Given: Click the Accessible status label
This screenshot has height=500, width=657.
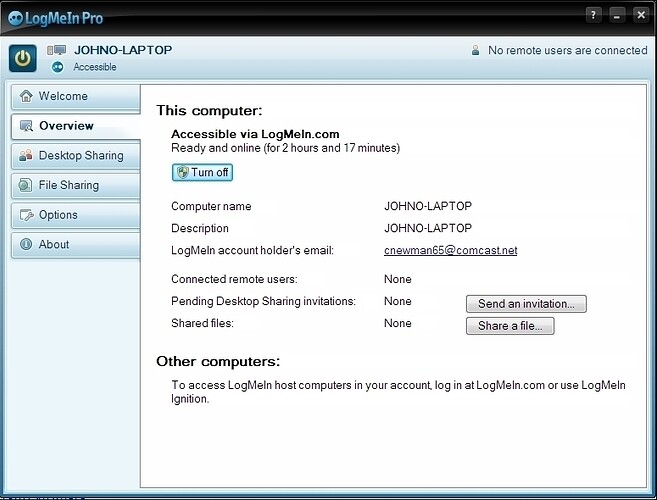Looking at the screenshot, I should (x=95, y=67).
